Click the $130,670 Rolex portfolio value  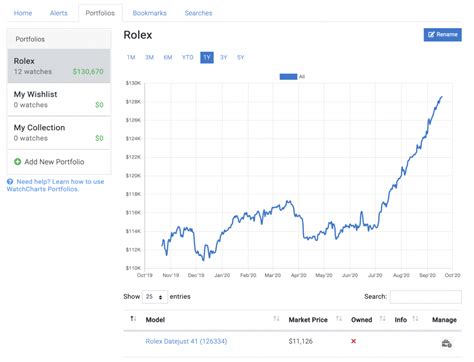pos(88,72)
